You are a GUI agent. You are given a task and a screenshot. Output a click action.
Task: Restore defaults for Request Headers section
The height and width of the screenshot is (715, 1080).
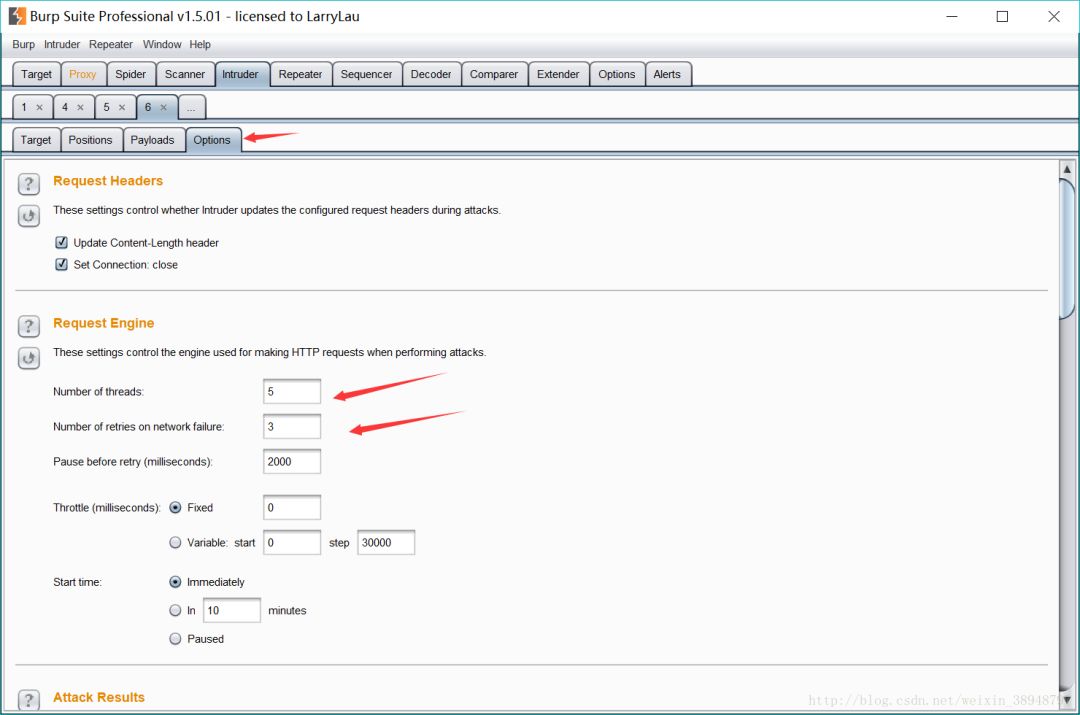(28, 216)
